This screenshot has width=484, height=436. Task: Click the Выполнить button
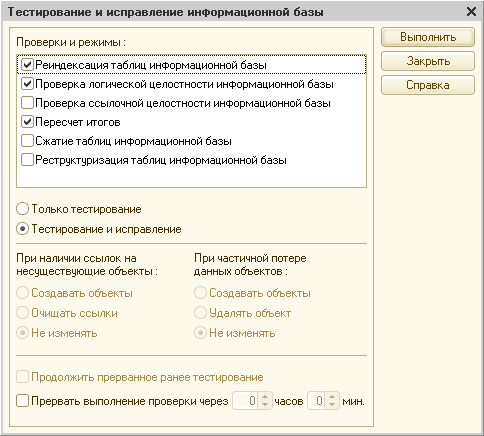click(x=428, y=37)
